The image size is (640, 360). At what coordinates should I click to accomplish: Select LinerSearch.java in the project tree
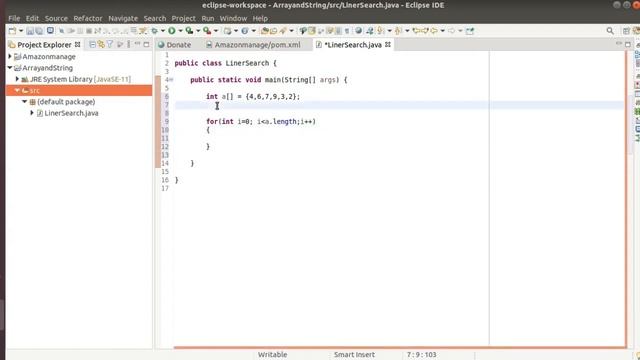click(71, 113)
